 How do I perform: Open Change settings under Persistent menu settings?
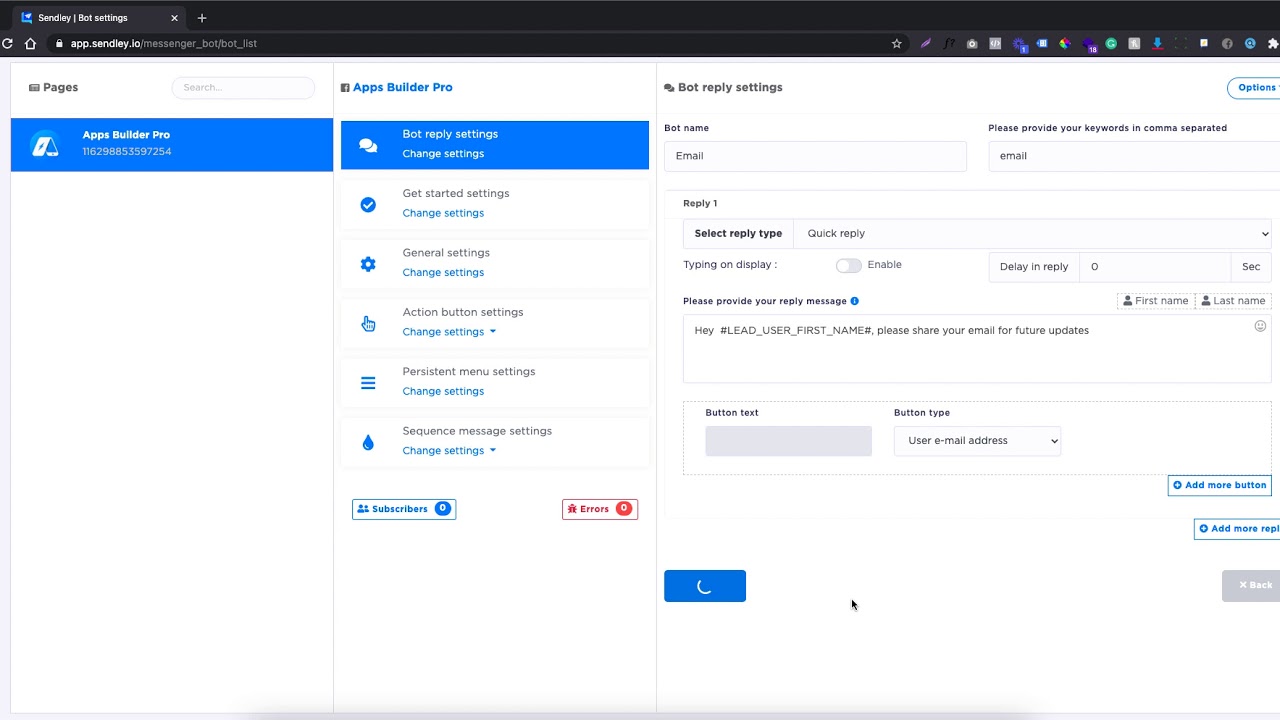[443, 391]
